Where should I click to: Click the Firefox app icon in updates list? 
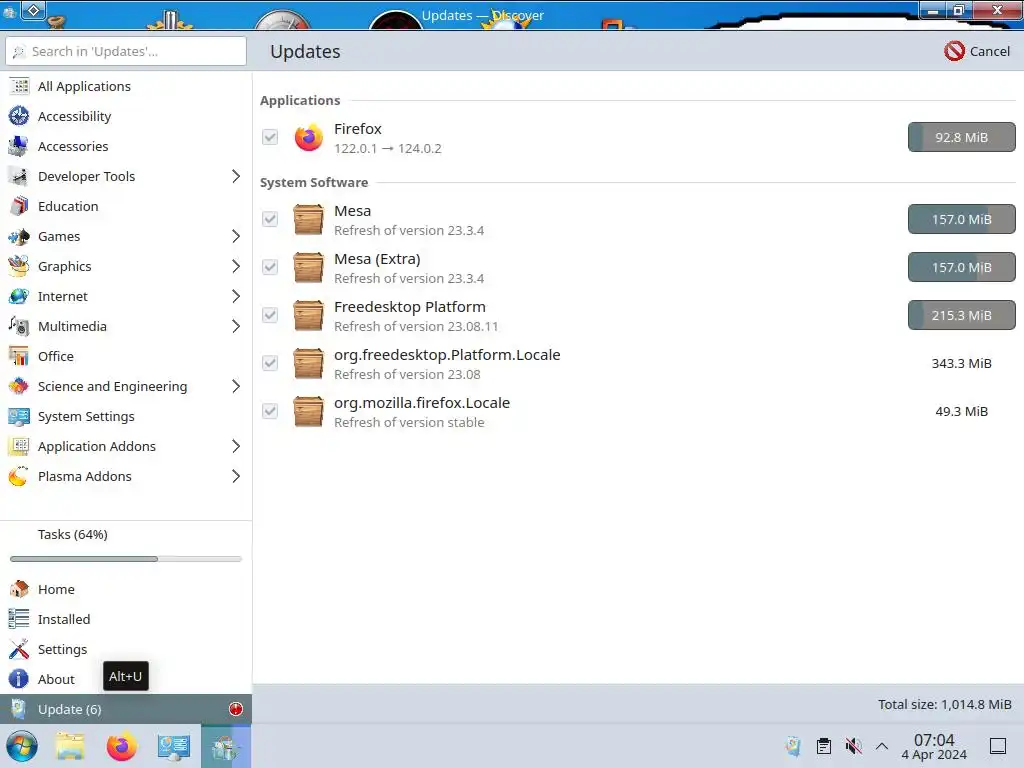308,137
